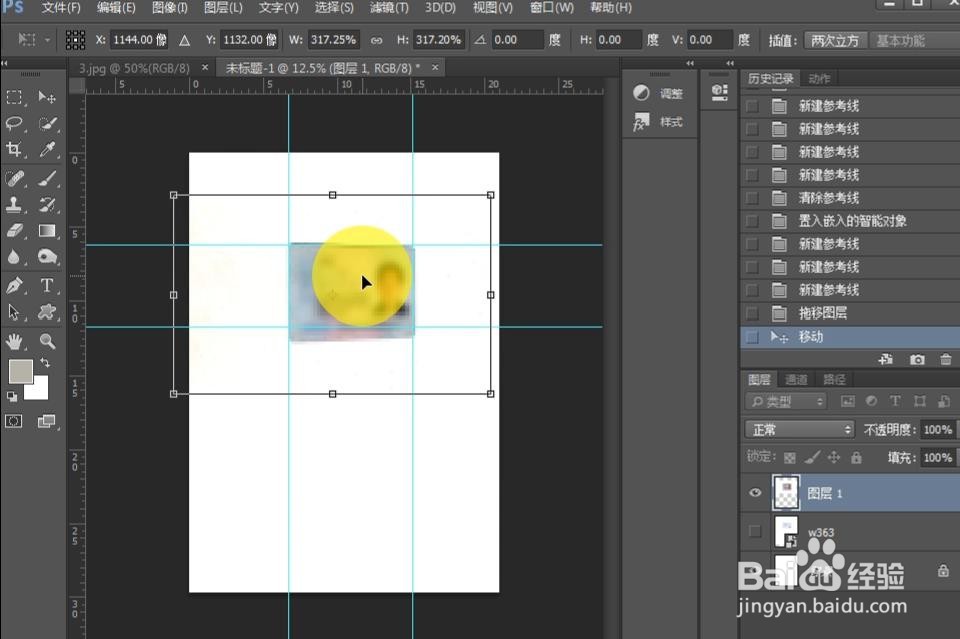Change the screen mode
This screenshot has width=960, height=639.
click(47, 421)
